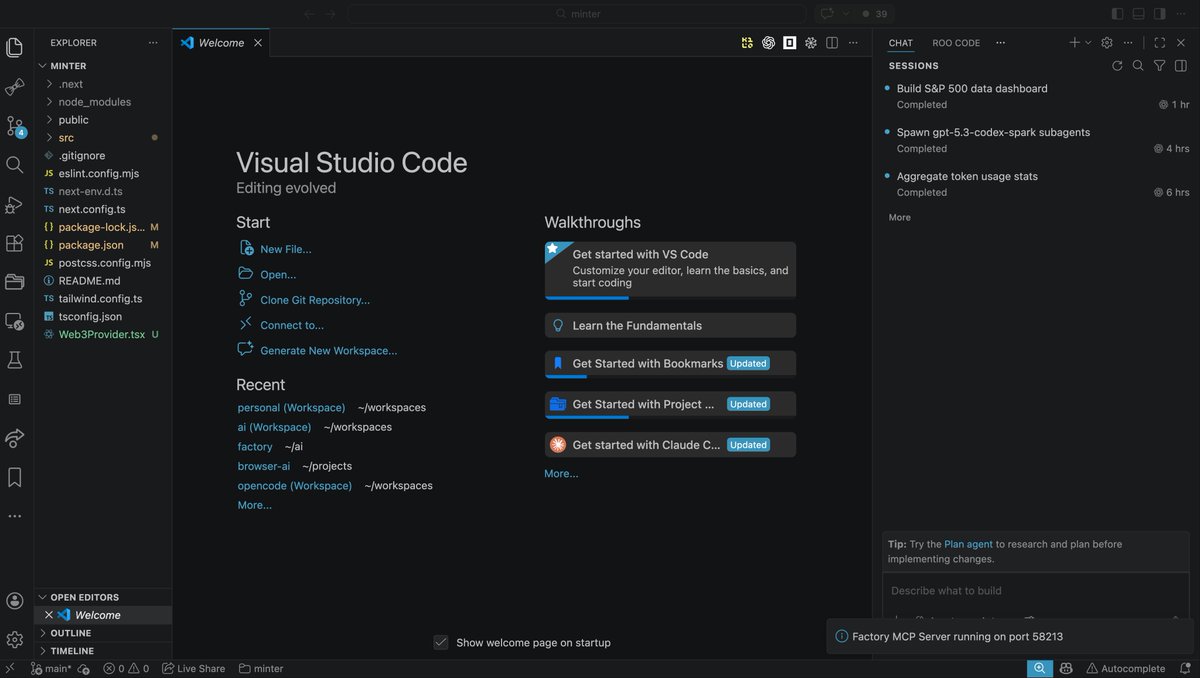Show More chat sessions
Screen dimensions: 1200x678
pos(900,217)
